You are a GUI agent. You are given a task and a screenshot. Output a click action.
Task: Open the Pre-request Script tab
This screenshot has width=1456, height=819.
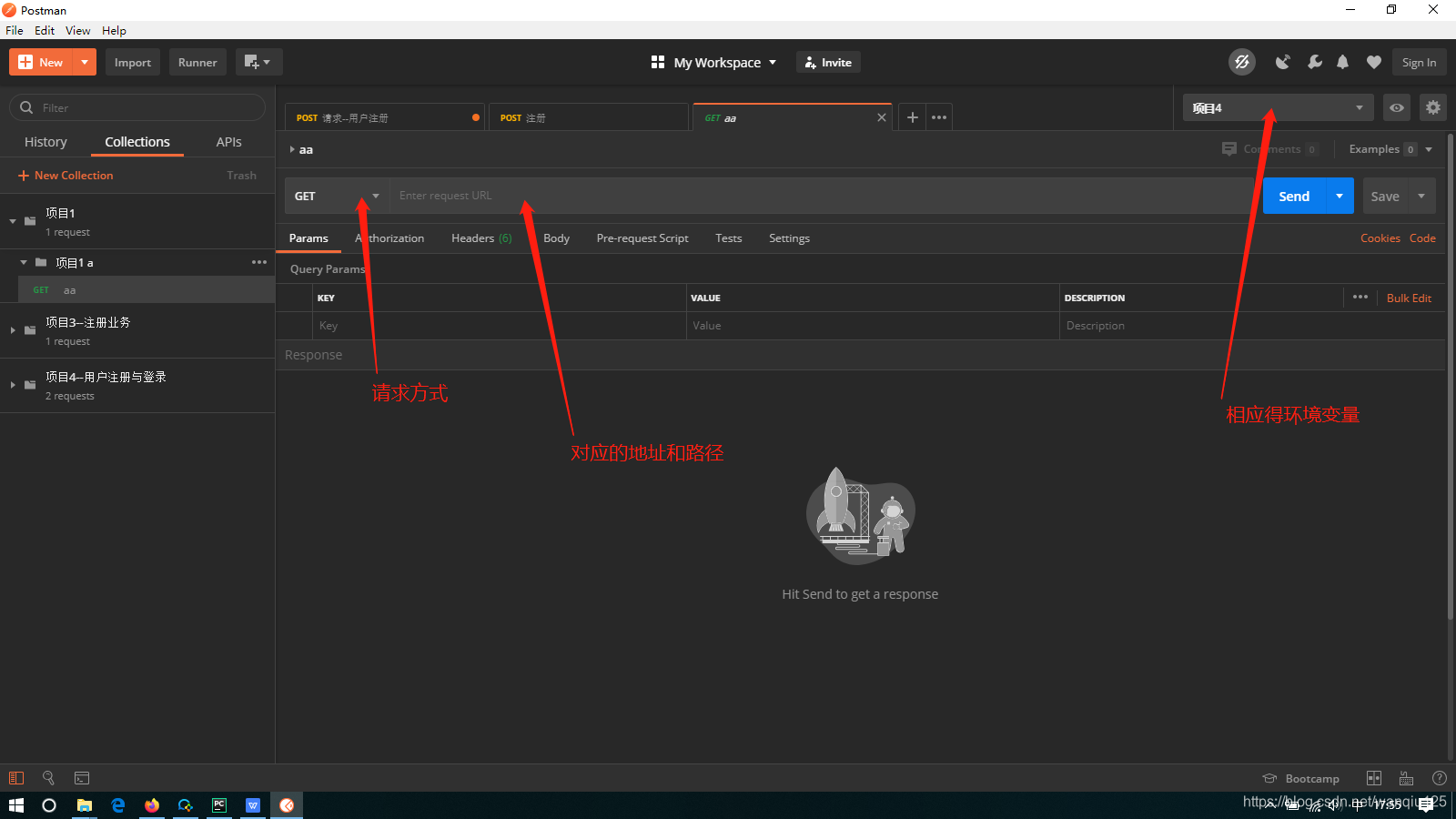[x=642, y=238]
